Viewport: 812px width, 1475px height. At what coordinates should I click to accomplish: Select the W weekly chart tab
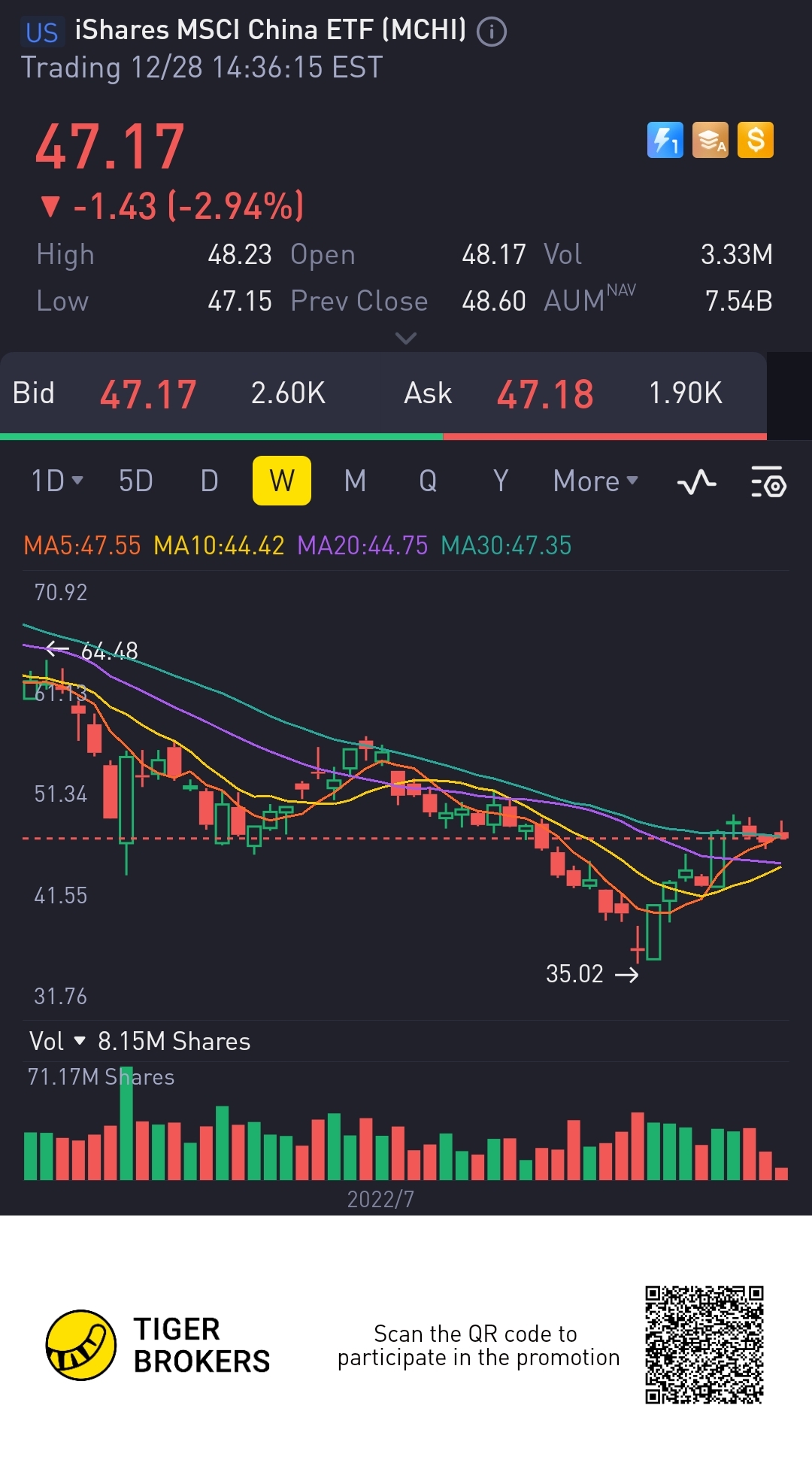point(282,481)
